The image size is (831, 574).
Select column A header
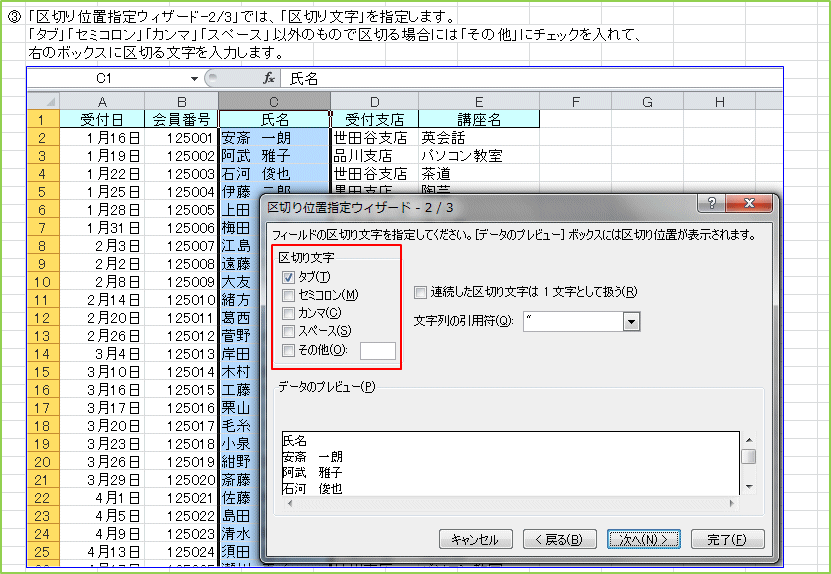[102, 101]
